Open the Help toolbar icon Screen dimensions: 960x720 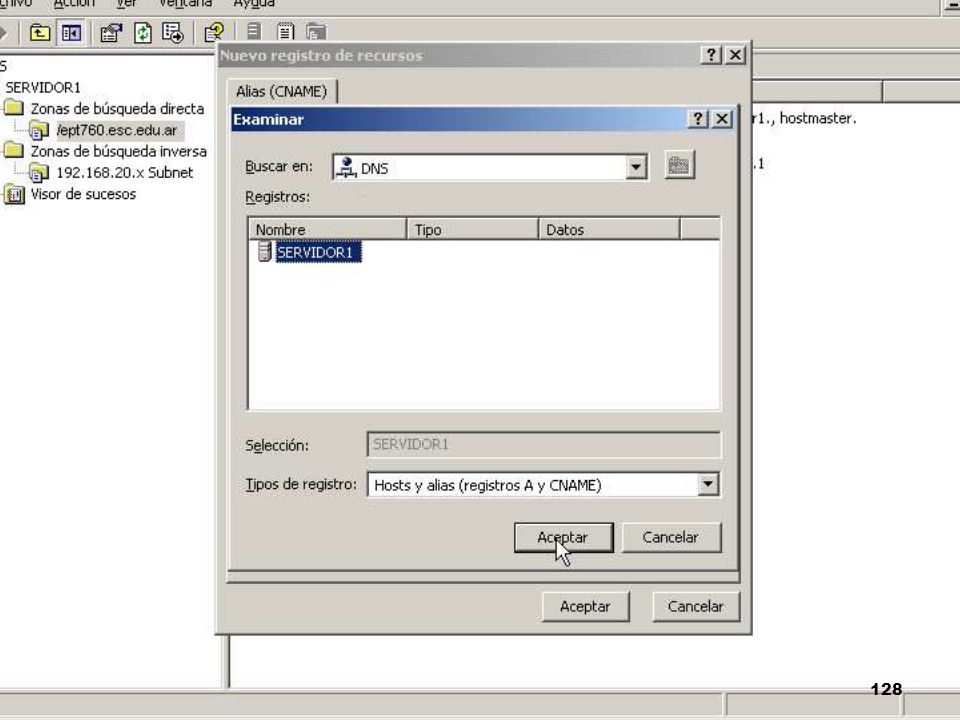pos(213,32)
